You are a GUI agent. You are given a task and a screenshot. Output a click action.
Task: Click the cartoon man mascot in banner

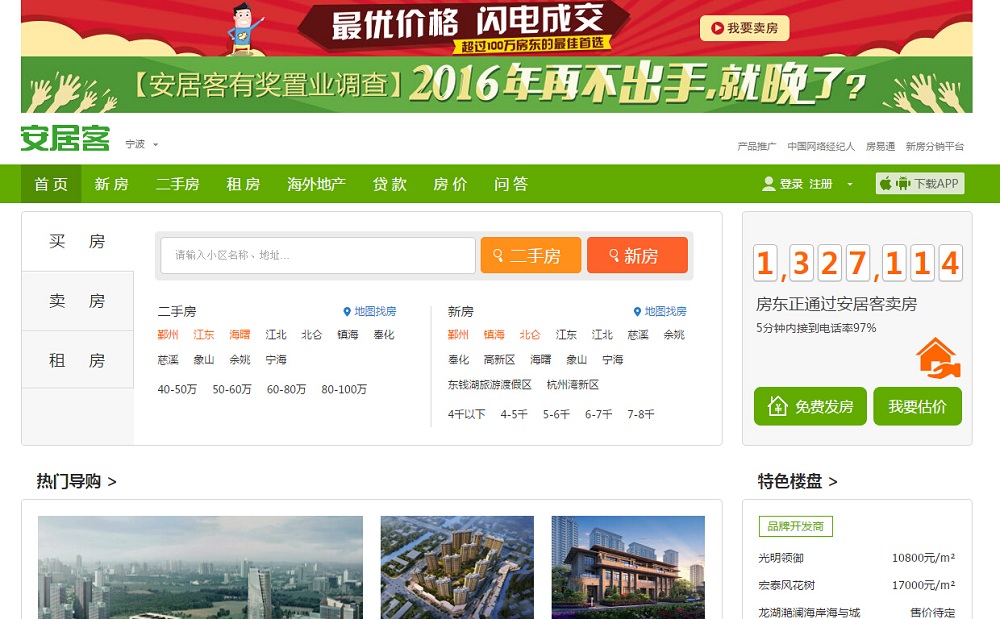244,29
